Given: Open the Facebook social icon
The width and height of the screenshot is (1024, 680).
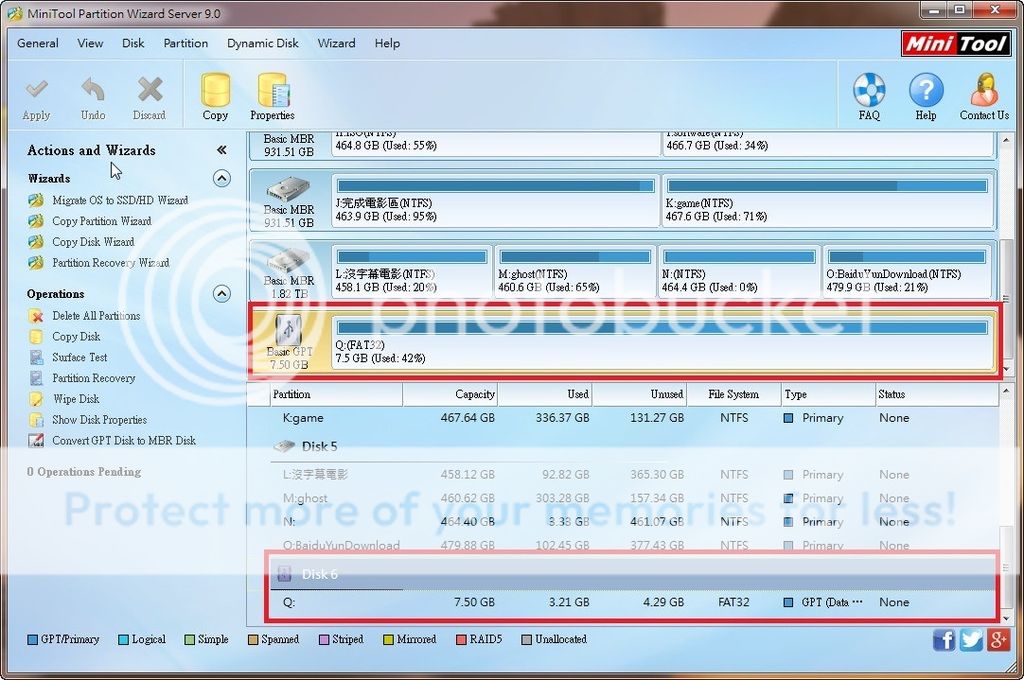Looking at the screenshot, I should click(x=944, y=640).
